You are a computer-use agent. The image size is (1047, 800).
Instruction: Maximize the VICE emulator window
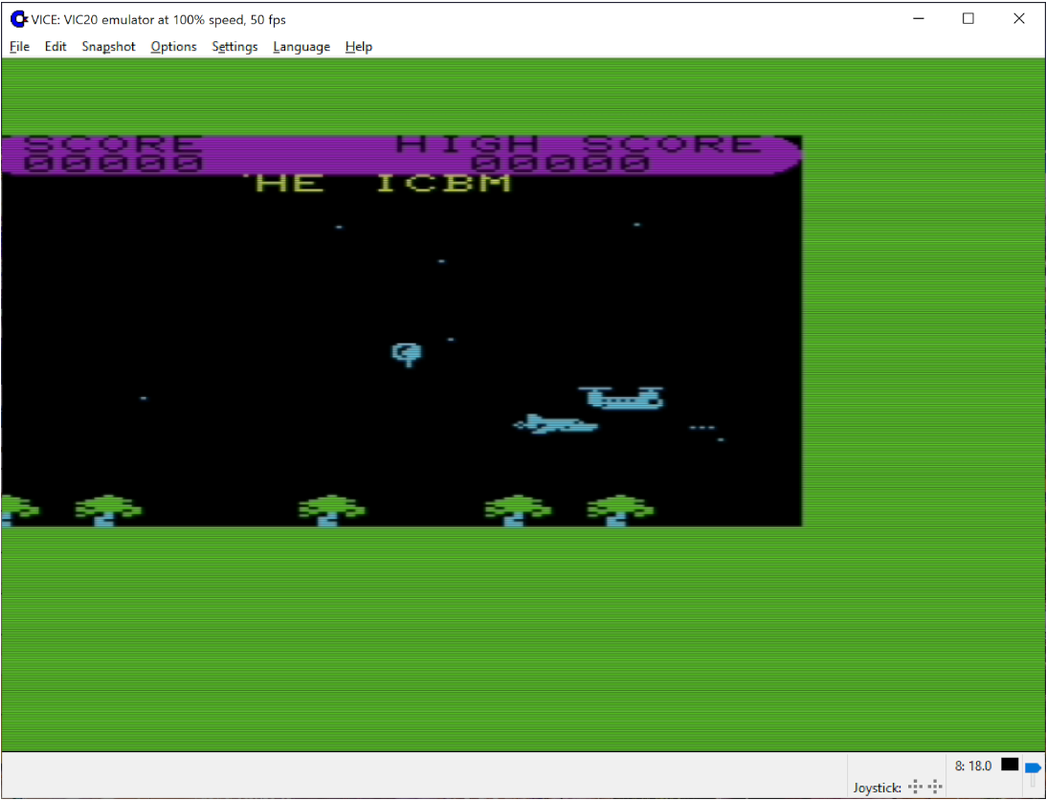click(968, 19)
